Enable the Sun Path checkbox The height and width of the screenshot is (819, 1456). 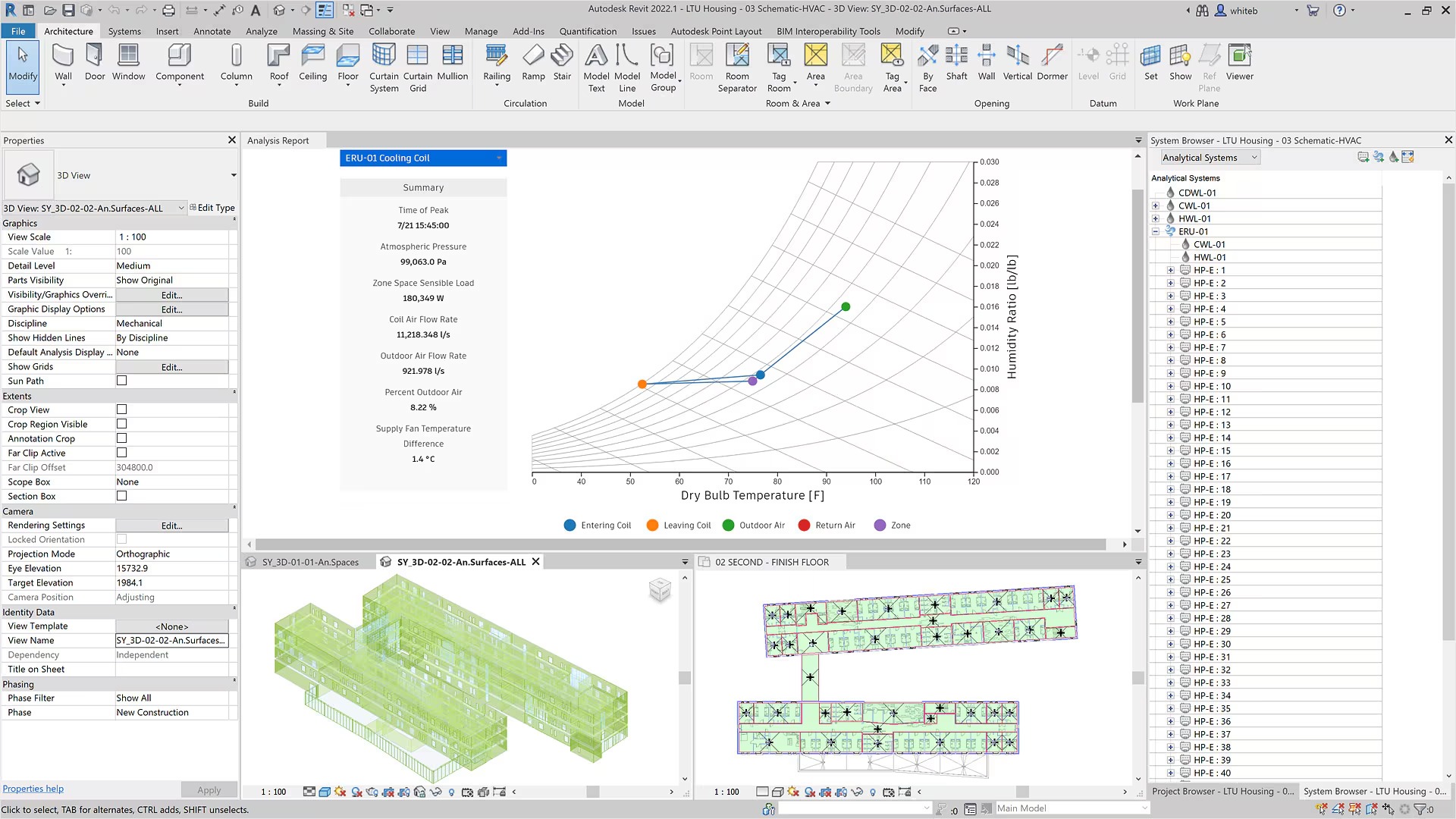tap(121, 381)
